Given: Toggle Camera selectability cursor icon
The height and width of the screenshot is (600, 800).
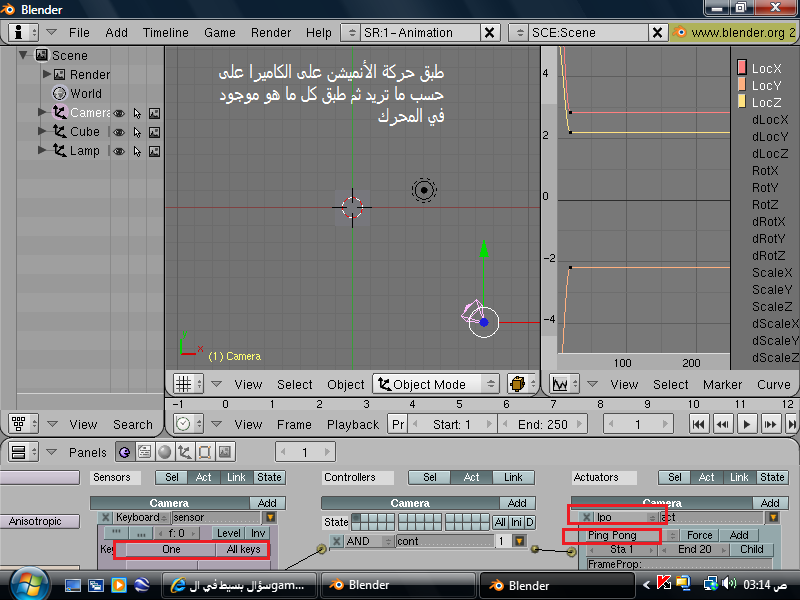Looking at the screenshot, I should [137, 113].
